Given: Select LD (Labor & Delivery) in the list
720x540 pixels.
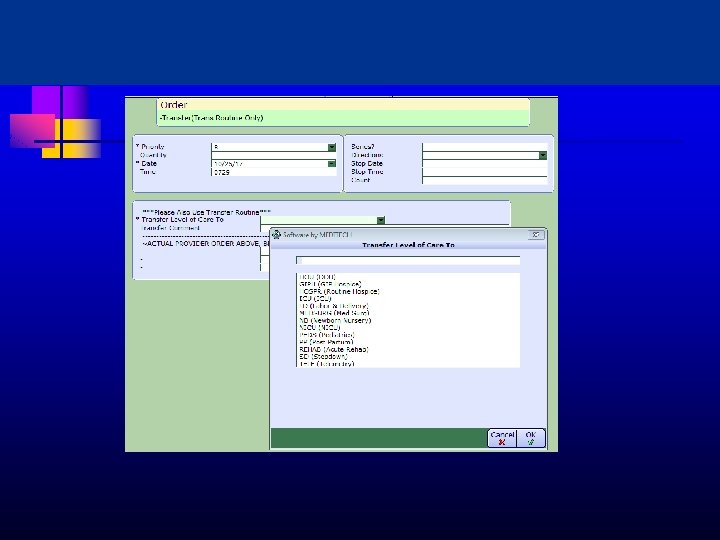Looking at the screenshot, I should pyautogui.click(x=334, y=306).
